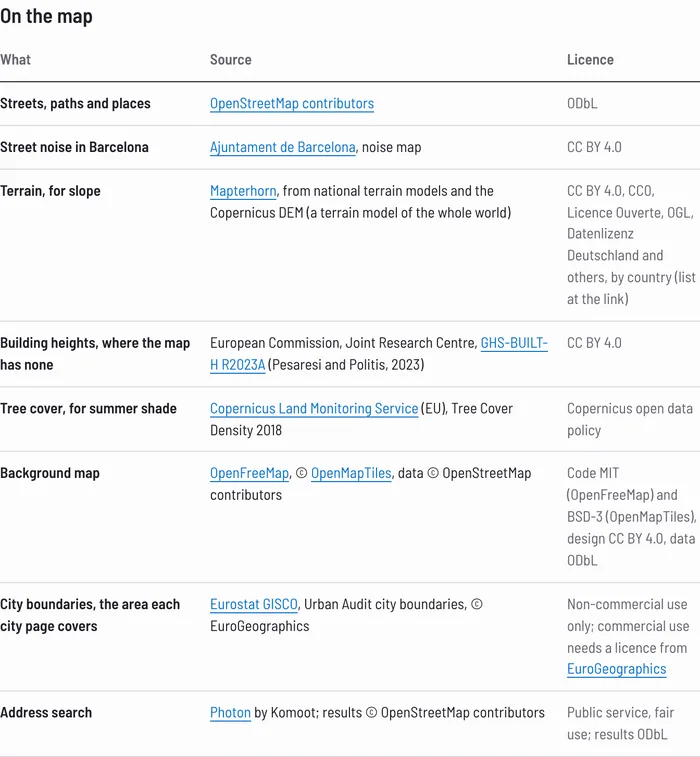Click the 'Licence' column header

590,59
